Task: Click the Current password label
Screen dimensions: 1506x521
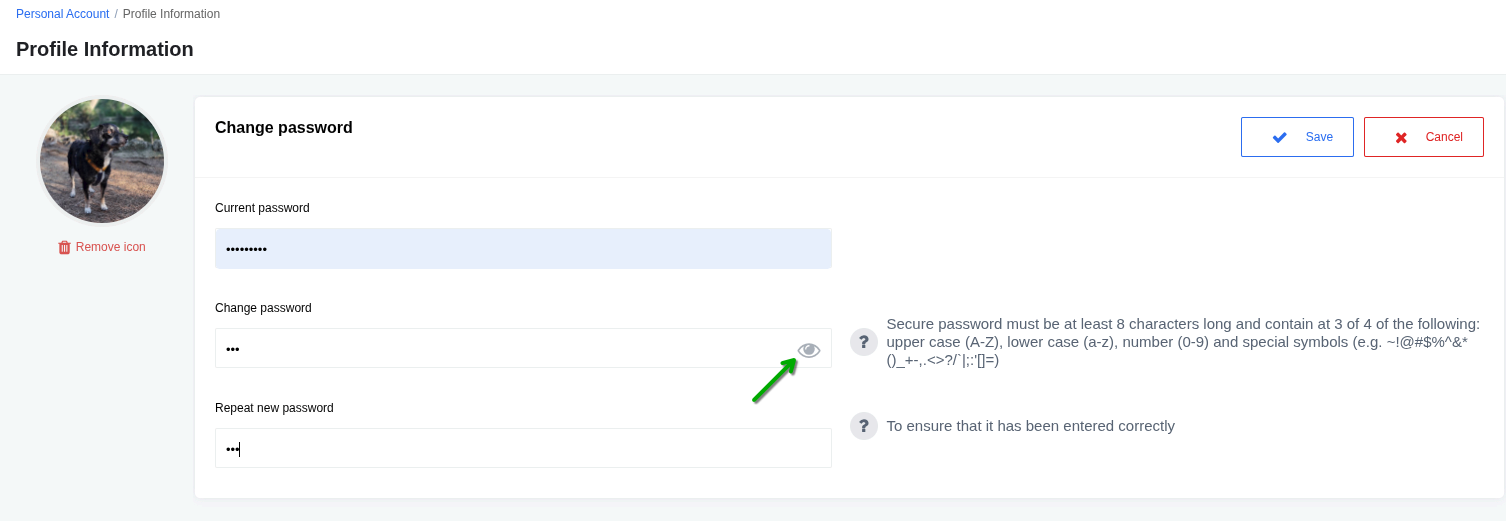Action: point(262,208)
